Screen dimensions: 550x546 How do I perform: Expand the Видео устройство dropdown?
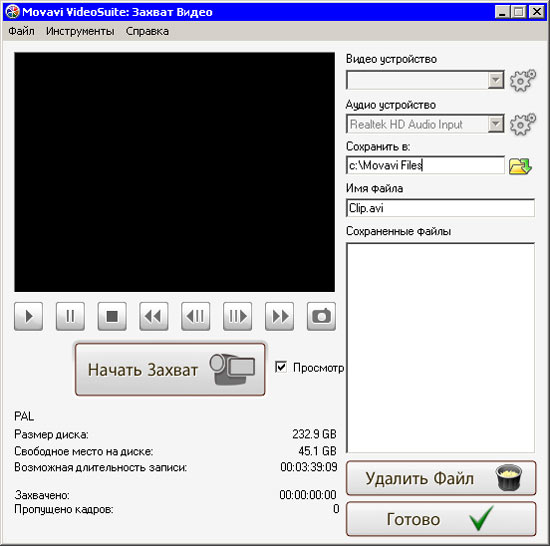496,80
